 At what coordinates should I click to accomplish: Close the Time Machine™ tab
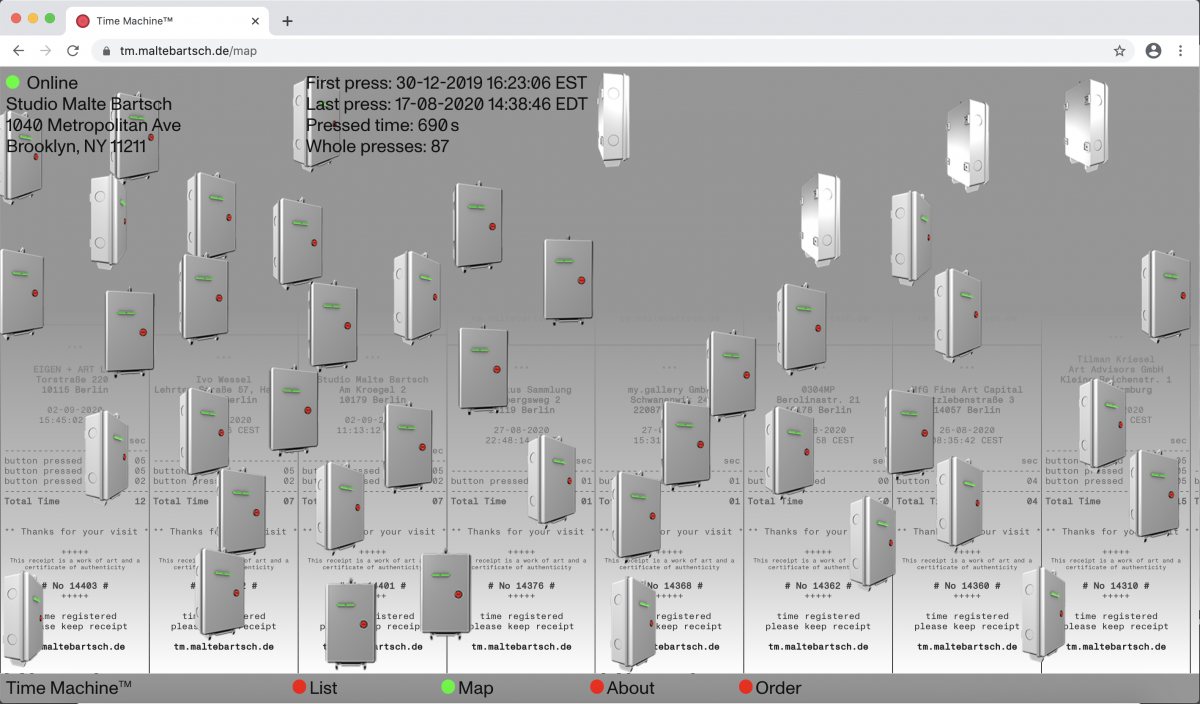point(256,21)
